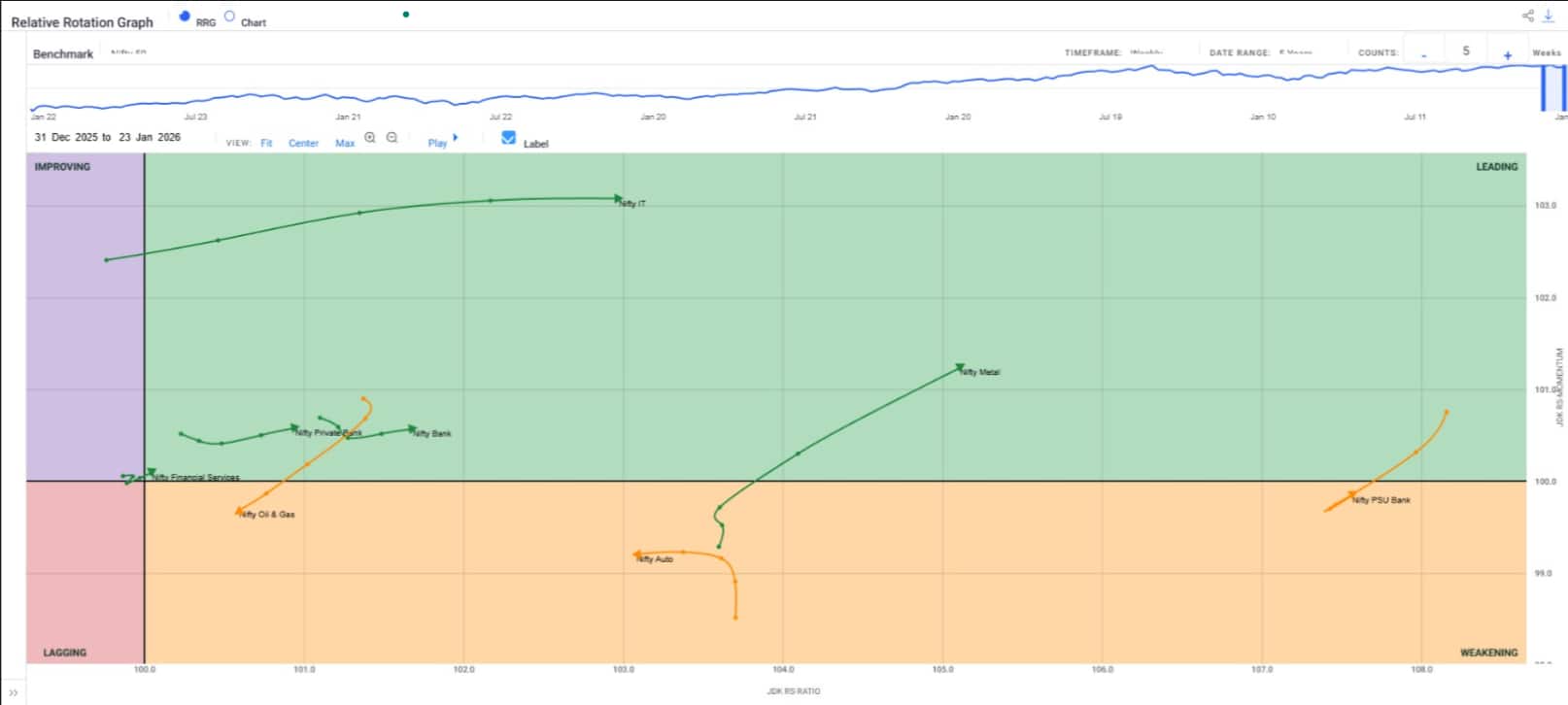Viewport: 1568px width, 705px height.
Task: Select the Chart radio button
Action: pos(229,17)
